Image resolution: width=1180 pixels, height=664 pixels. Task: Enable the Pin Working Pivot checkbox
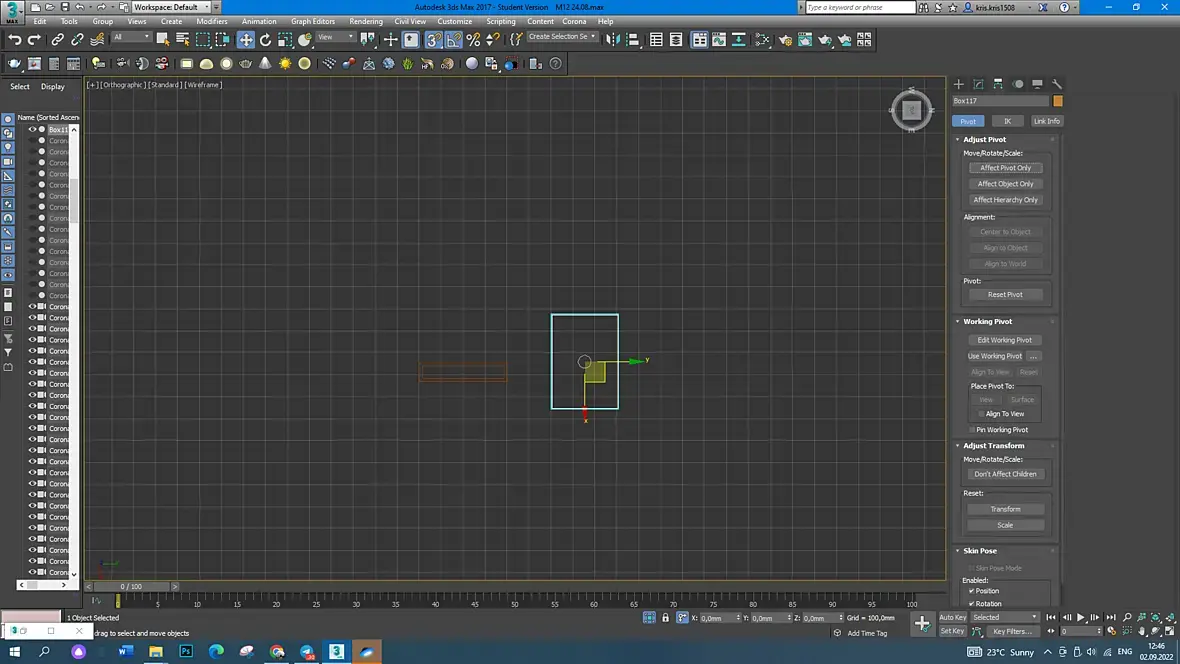(971, 430)
